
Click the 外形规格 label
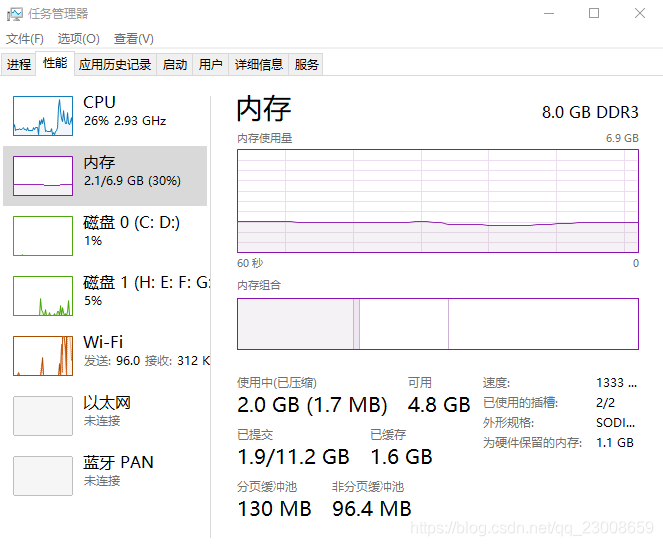click(508, 423)
